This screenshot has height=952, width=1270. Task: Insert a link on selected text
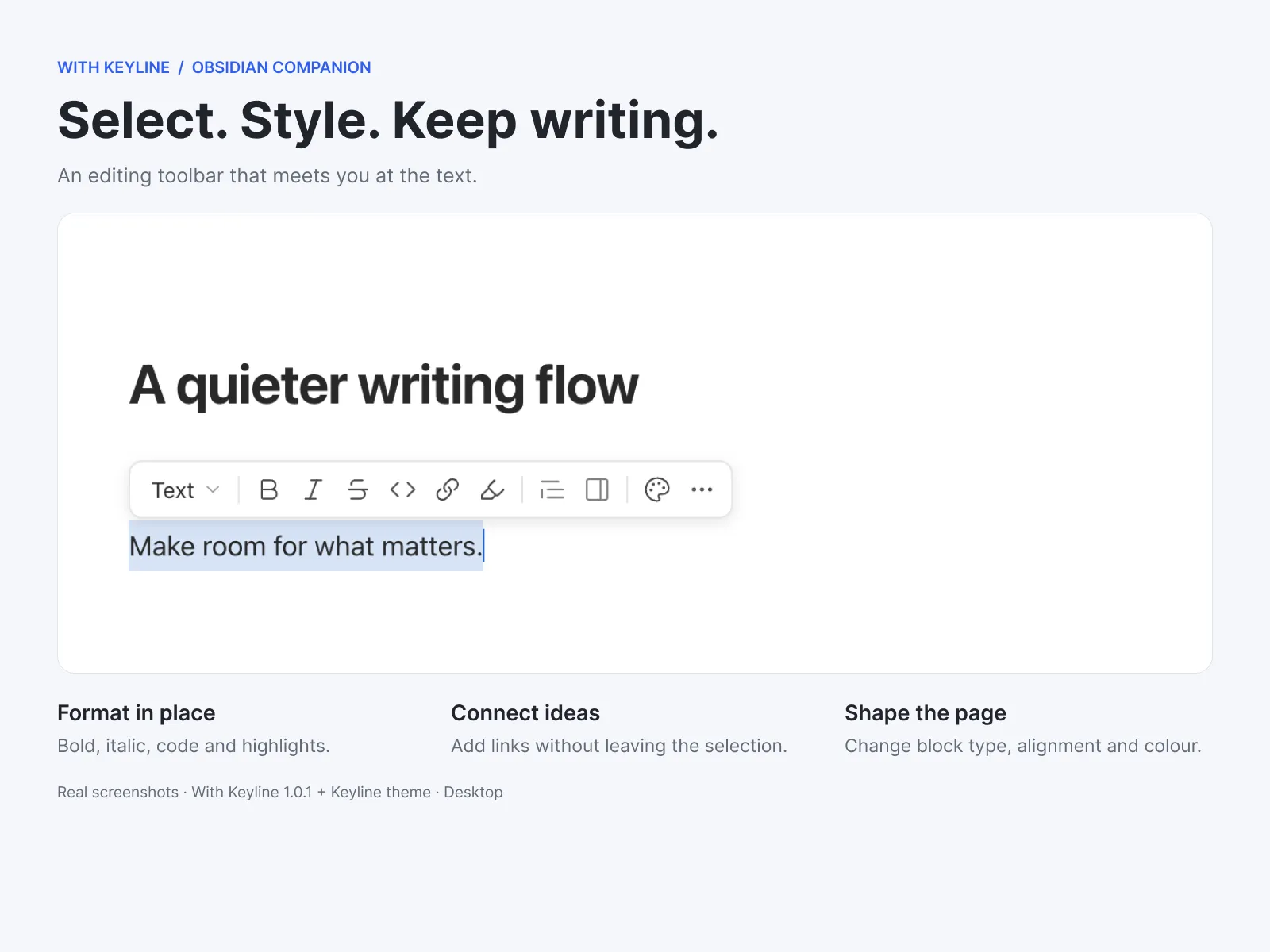pyautogui.click(x=448, y=489)
